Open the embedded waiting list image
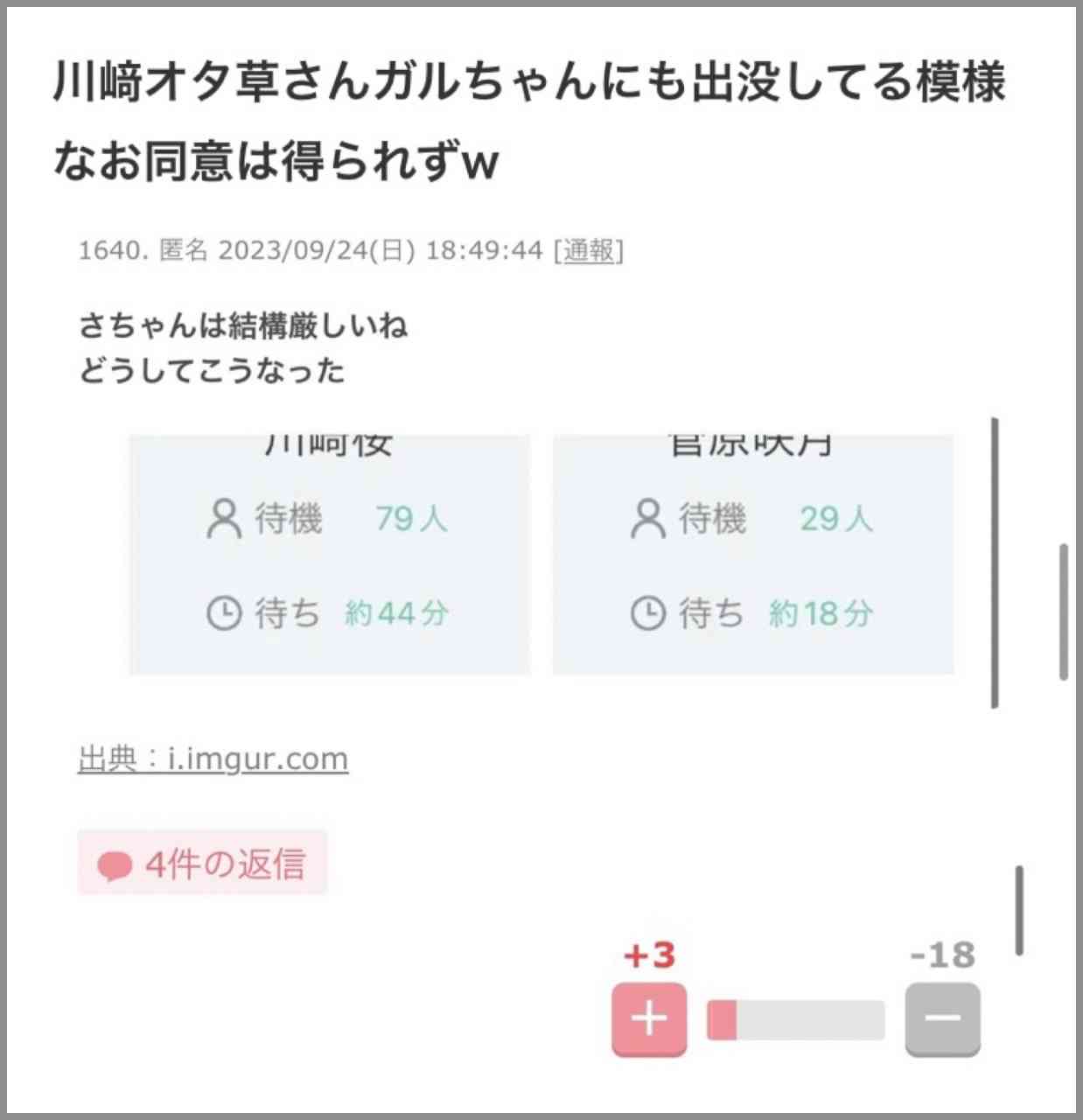This screenshot has height=1120, width=1083. tap(541, 555)
